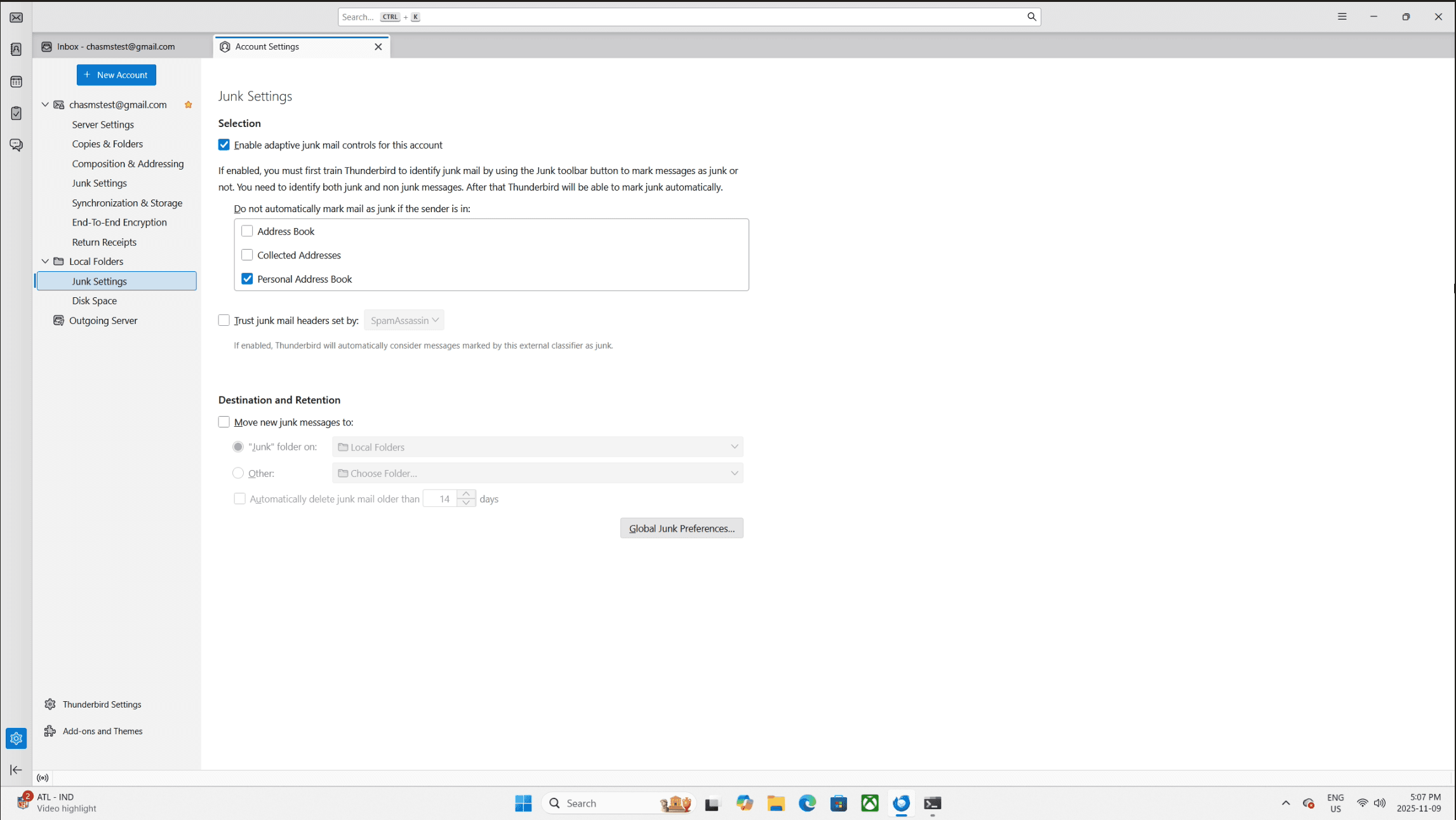
Task: Open the Mail space icon
Action: (17, 18)
